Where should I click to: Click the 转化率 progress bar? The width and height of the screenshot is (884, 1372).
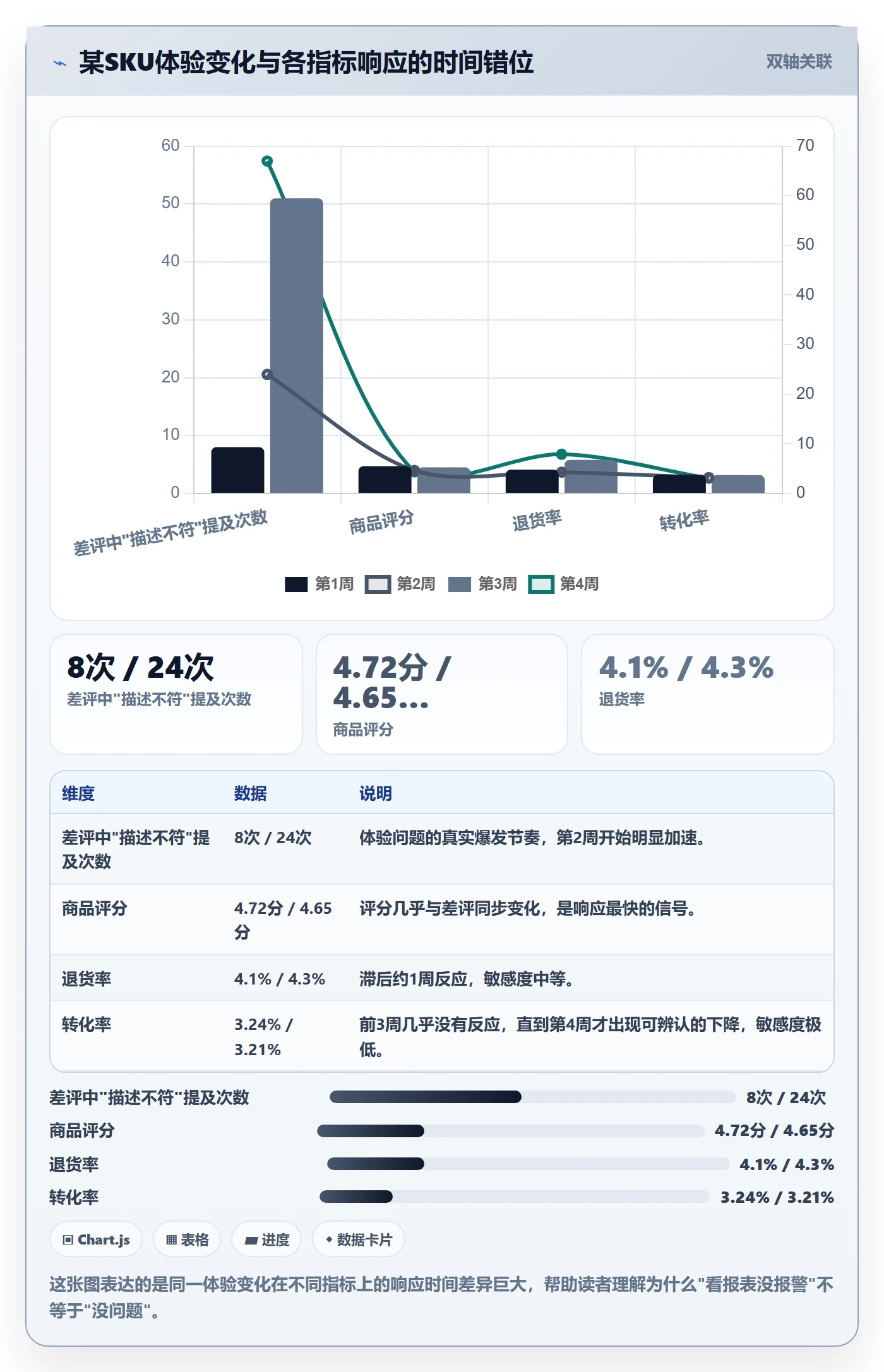(515, 1197)
